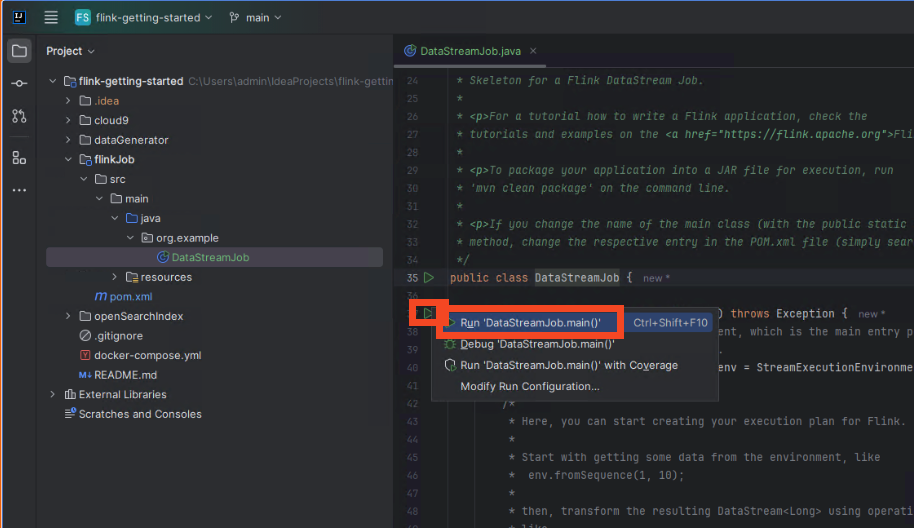This screenshot has height=528, width=914.
Task: Select DataStreamJob file in project tree
Action: 215,257
